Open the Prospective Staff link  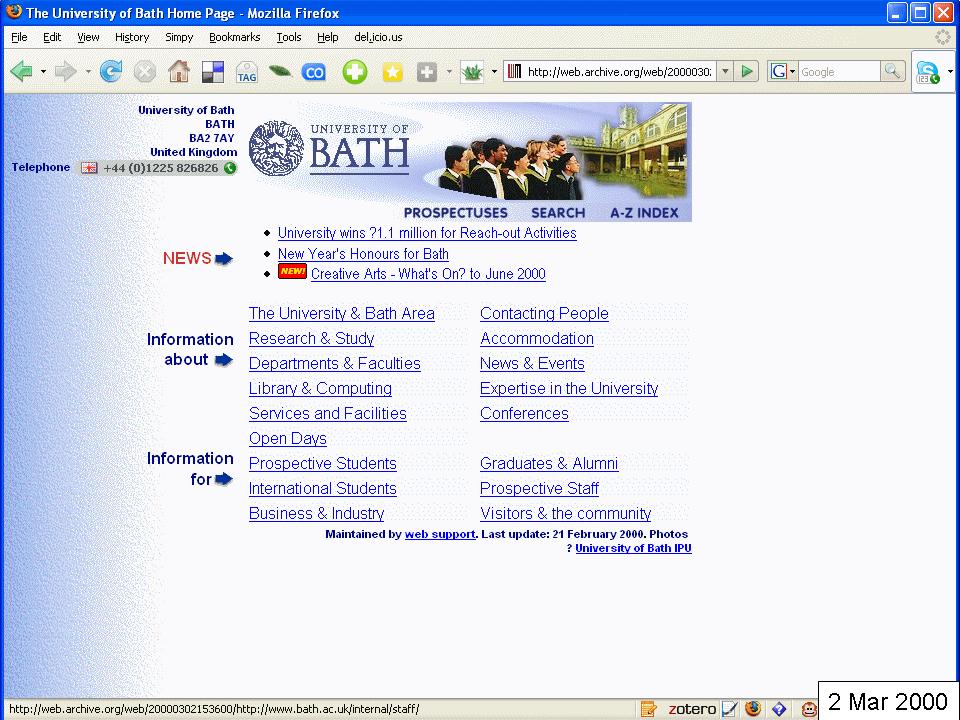tap(539, 489)
